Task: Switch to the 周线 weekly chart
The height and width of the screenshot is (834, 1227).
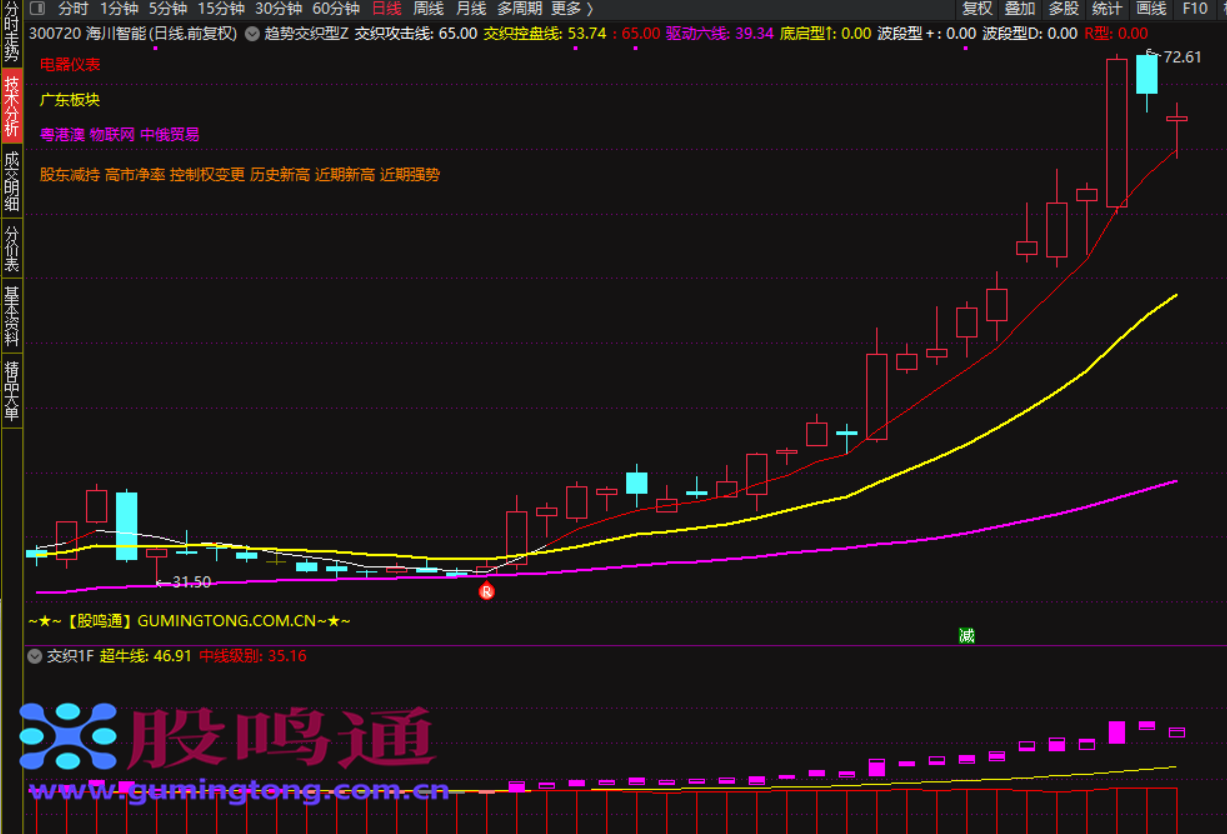Action: [x=428, y=9]
